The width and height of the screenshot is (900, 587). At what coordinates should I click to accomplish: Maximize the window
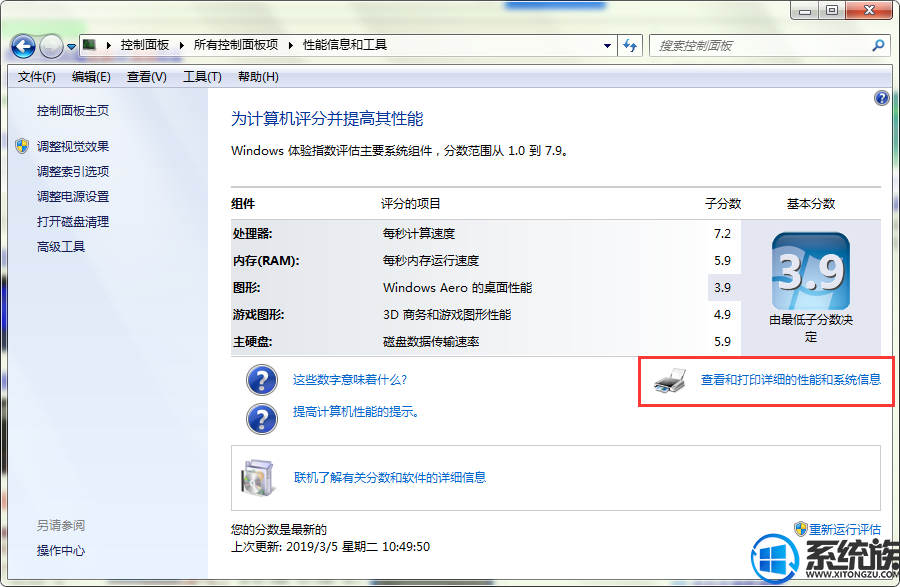point(832,10)
